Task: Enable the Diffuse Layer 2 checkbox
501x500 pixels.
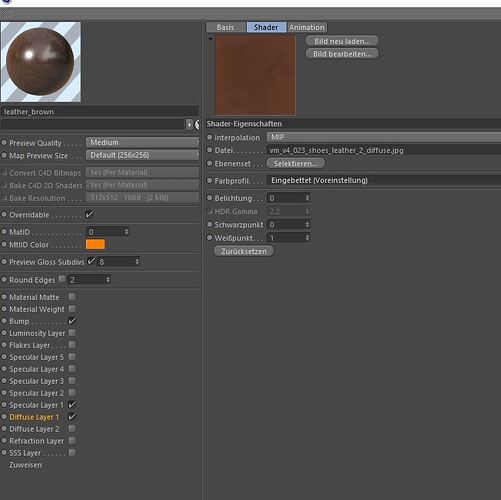Action: click(72, 429)
